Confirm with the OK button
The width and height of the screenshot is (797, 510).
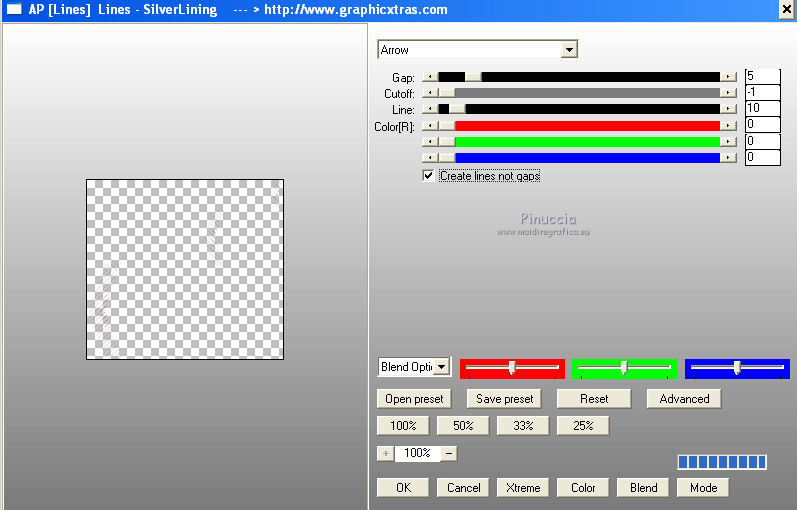pos(403,488)
